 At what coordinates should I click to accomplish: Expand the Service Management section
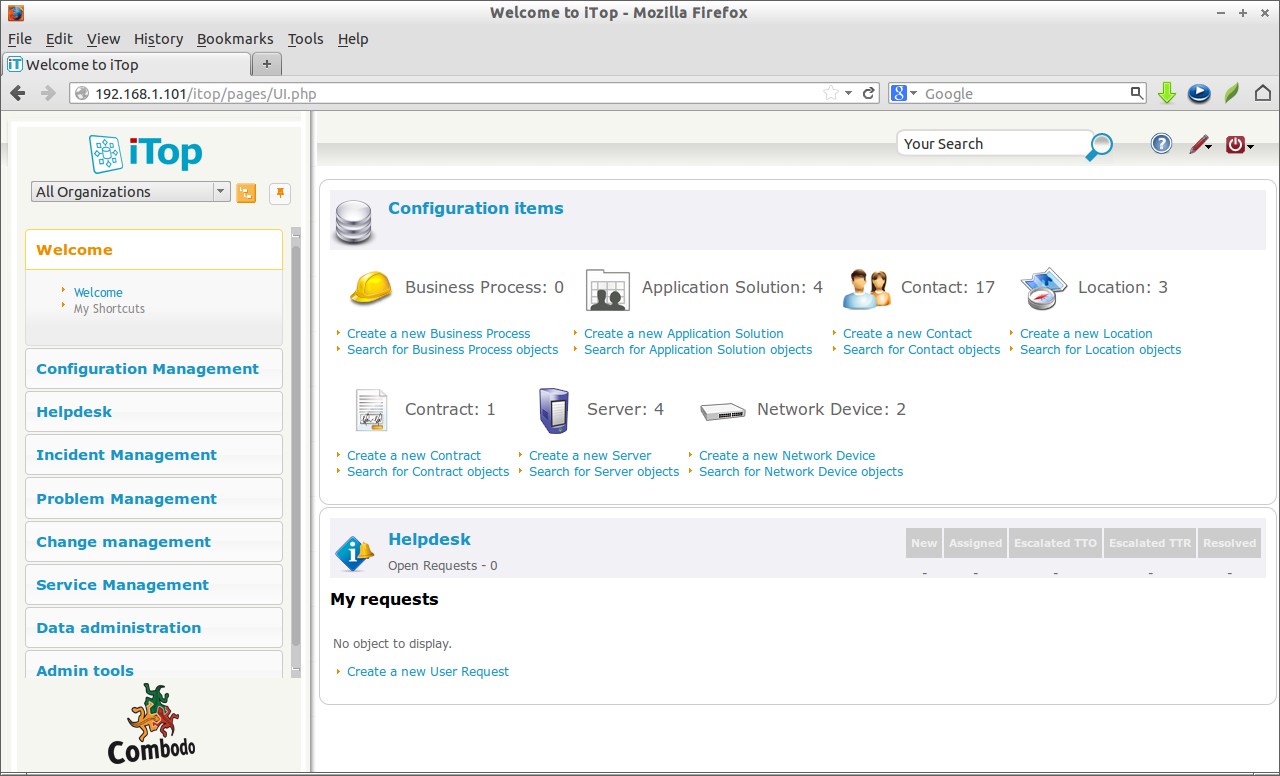pyautogui.click(x=154, y=585)
